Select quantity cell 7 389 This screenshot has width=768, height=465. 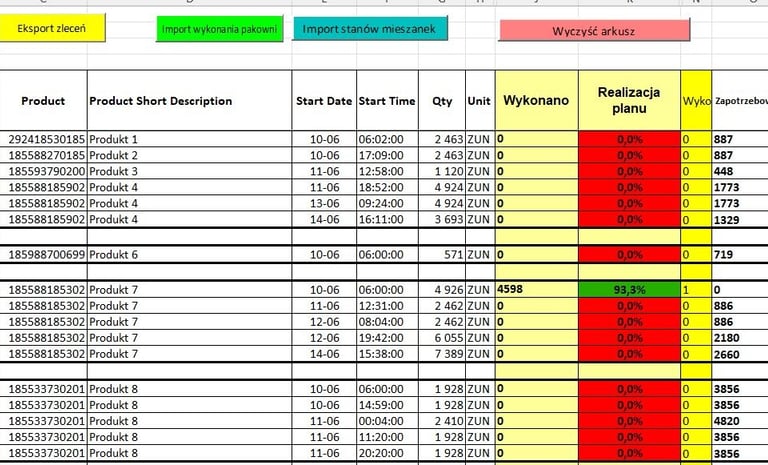(442, 354)
